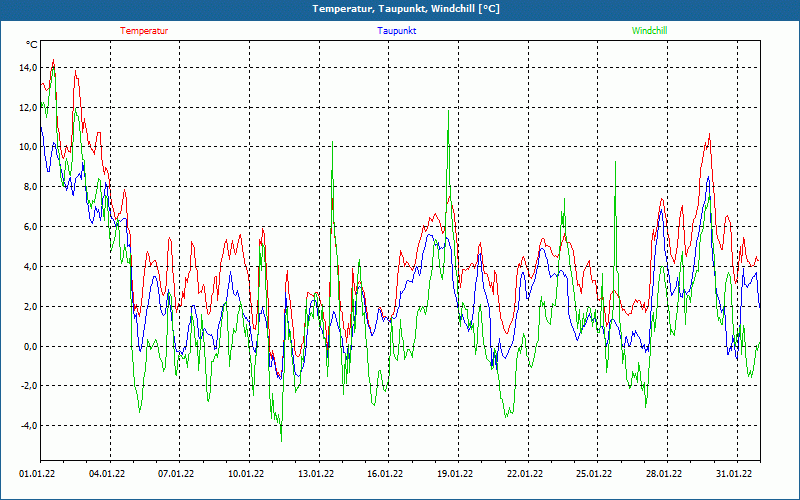The image size is (800, 500).
Task: Click the 16.01.22 date label
Action: point(385,474)
